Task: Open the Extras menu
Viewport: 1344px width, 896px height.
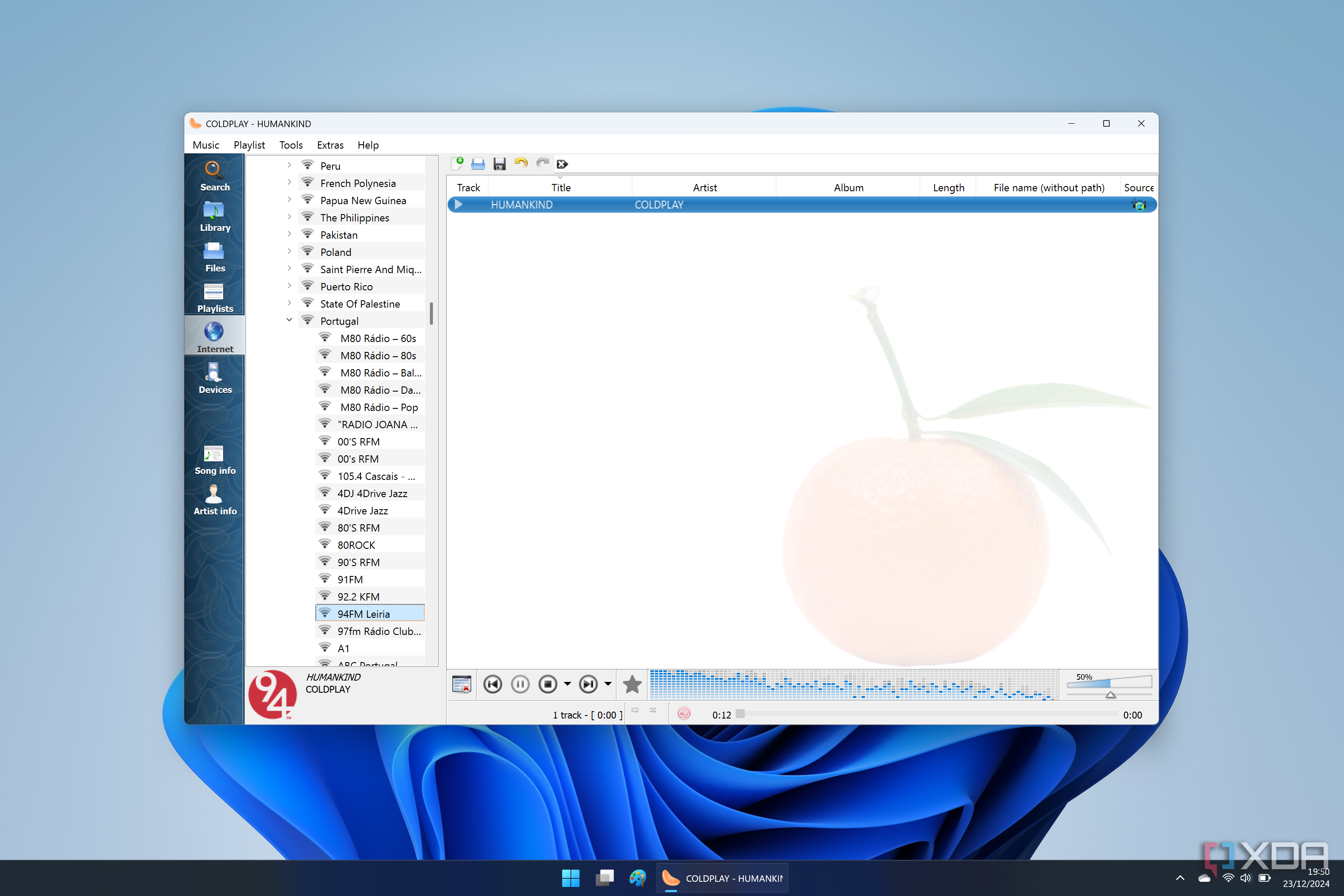Action: [330, 145]
